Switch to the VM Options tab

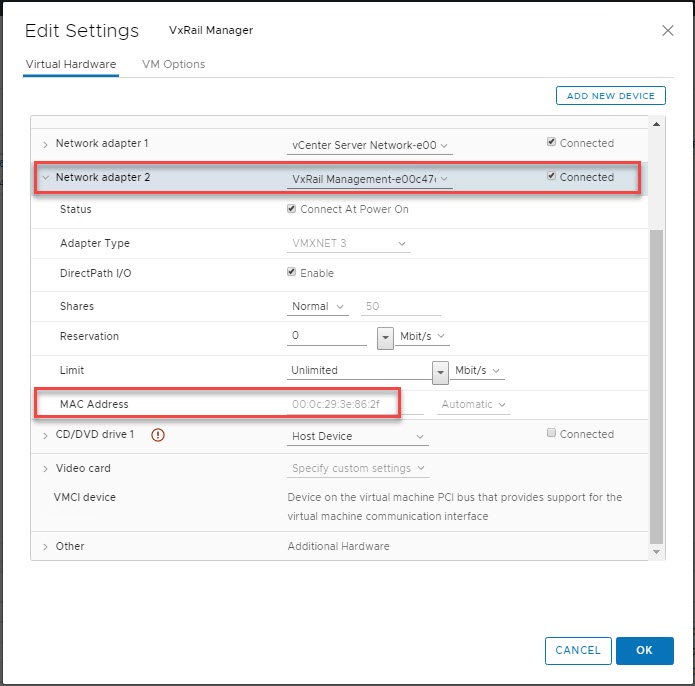173,64
